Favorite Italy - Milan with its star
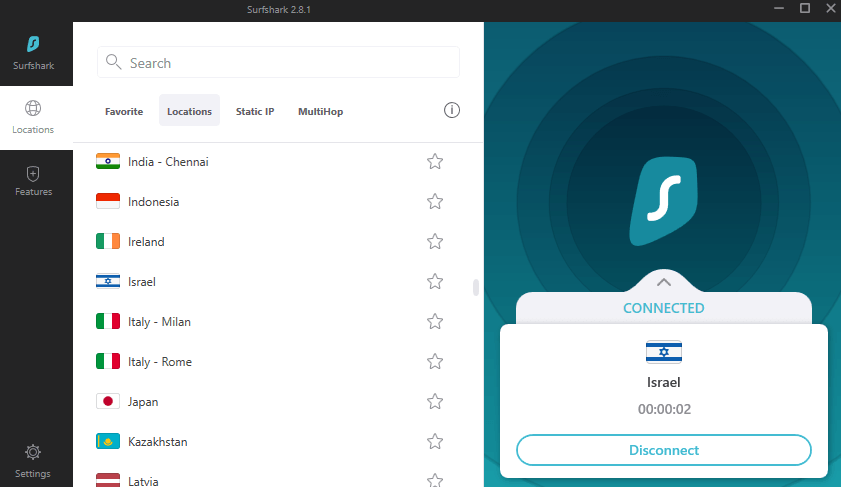 pyautogui.click(x=435, y=322)
